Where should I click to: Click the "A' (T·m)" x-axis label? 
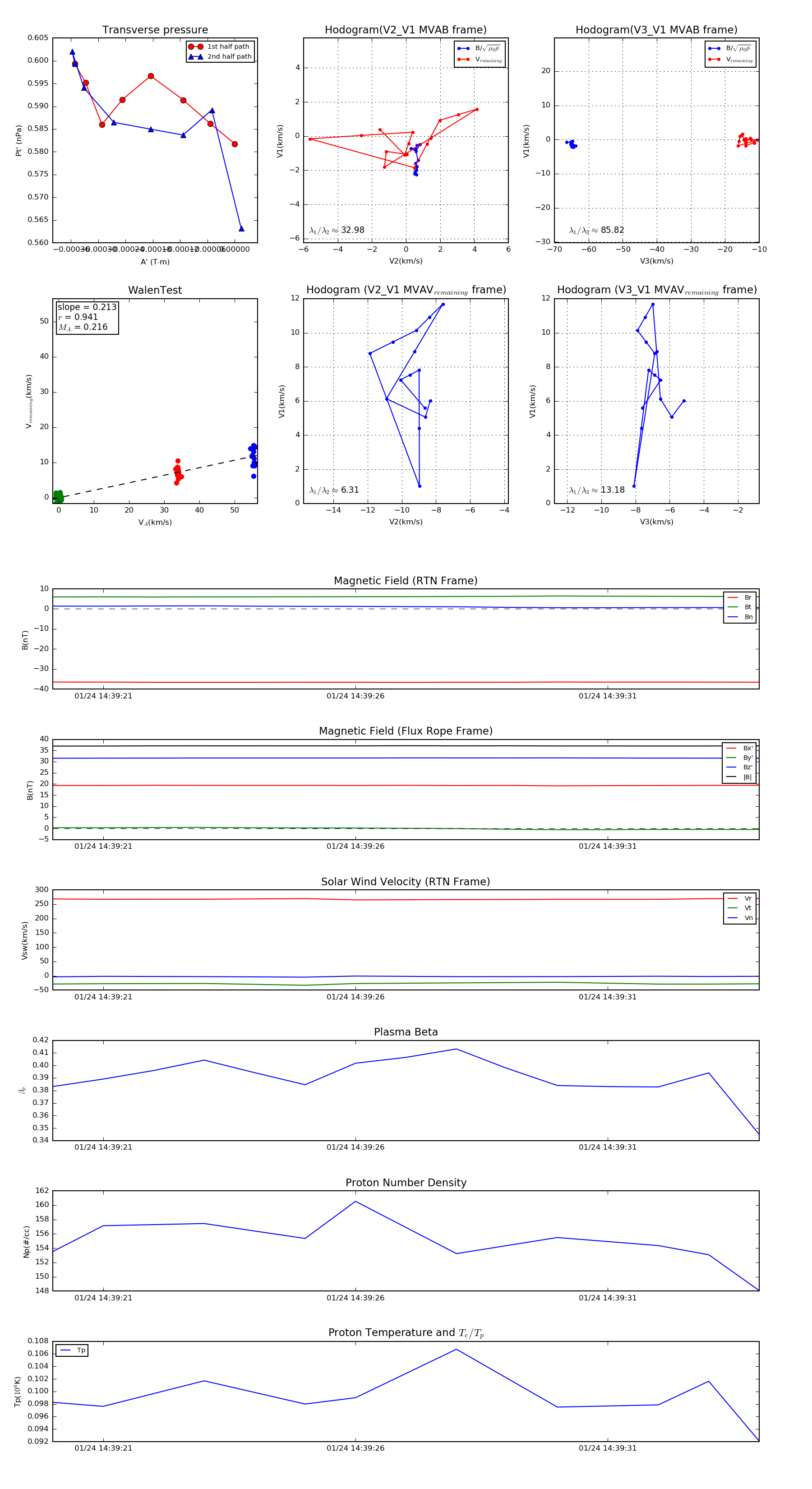(155, 262)
